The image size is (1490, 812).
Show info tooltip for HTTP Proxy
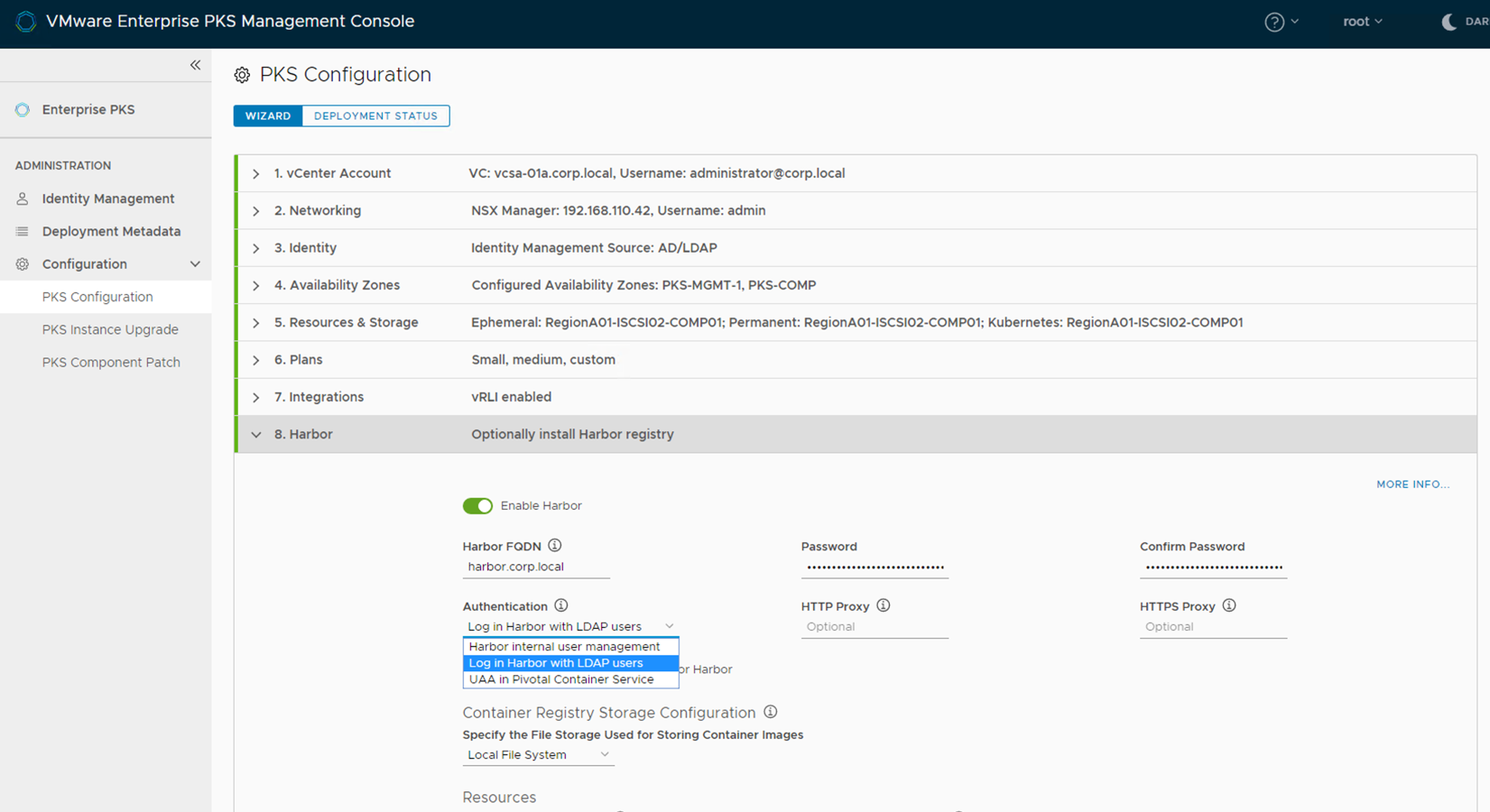tap(884, 605)
